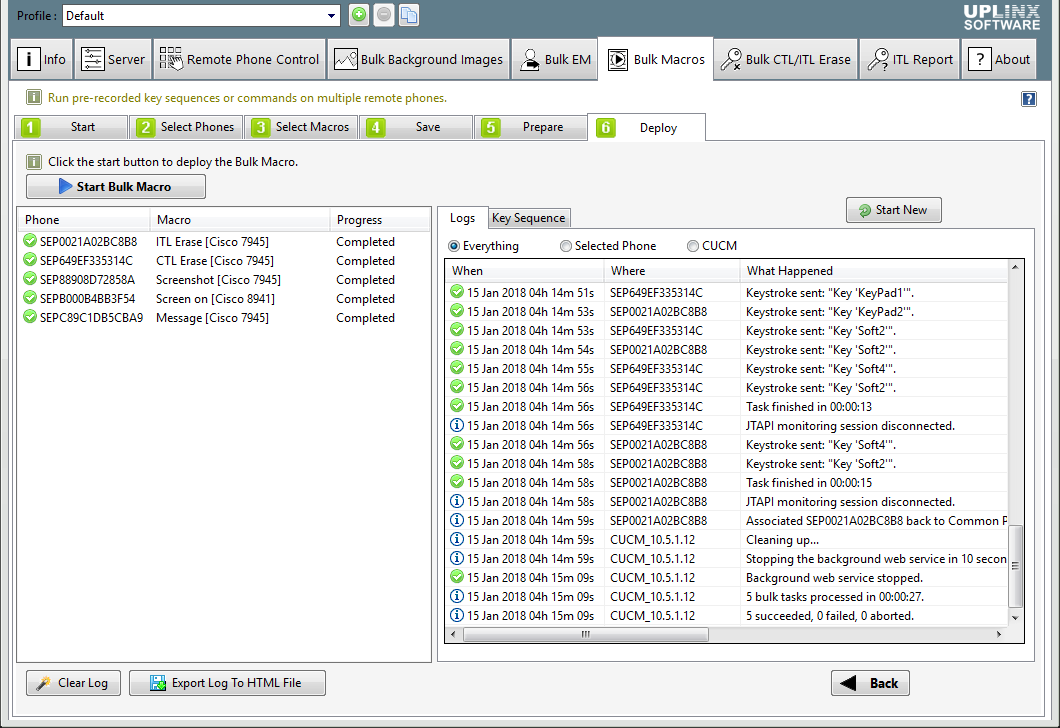The width and height of the screenshot is (1060, 728).
Task: Click info icon of 'Cleaning up...' log row
Action: point(456,539)
